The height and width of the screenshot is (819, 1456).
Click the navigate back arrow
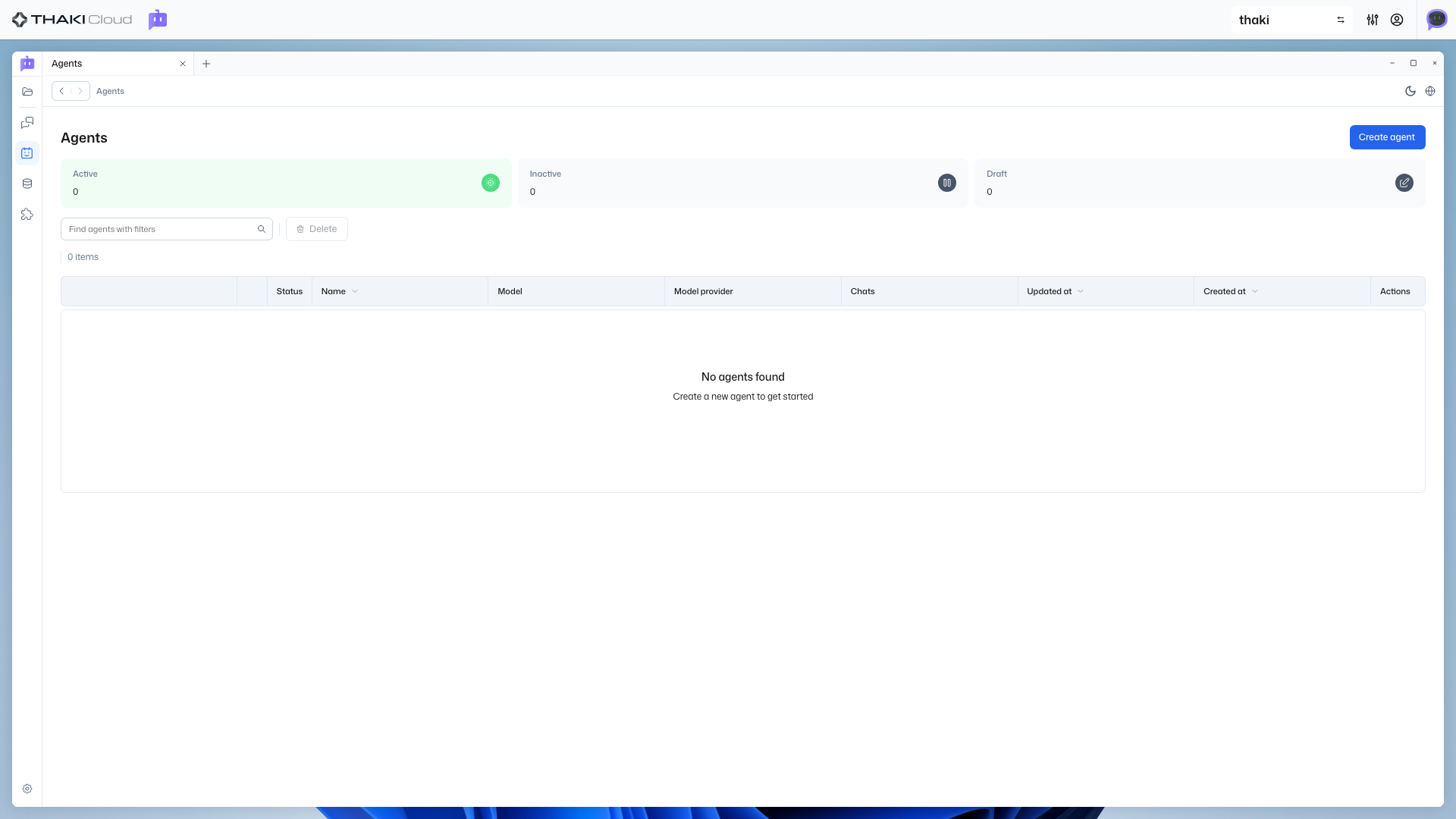[x=61, y=91]
